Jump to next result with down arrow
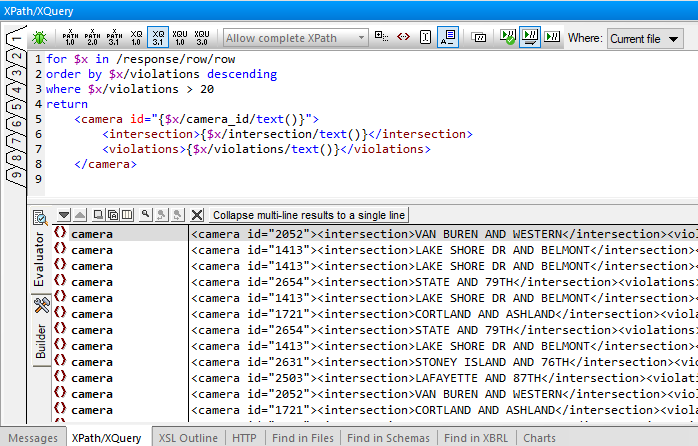The image size is (698, 446). (x=64, y=214)
